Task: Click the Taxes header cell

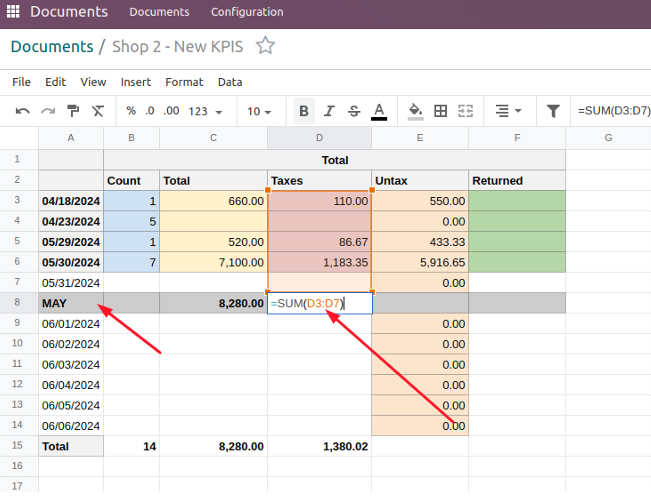Action: pyautogui.click(x=319, y=181)
